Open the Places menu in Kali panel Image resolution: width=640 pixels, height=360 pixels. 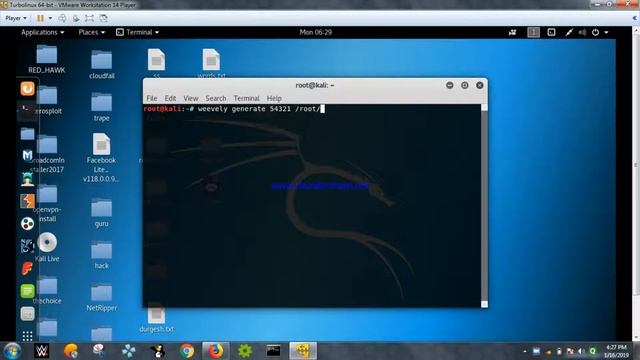coord(91,32)
